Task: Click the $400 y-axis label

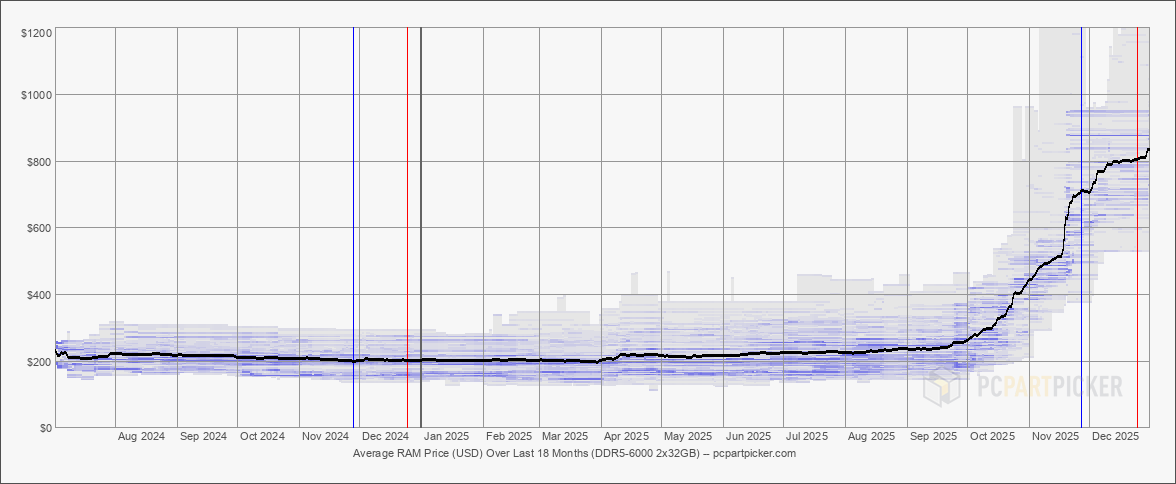Action: 39,294
